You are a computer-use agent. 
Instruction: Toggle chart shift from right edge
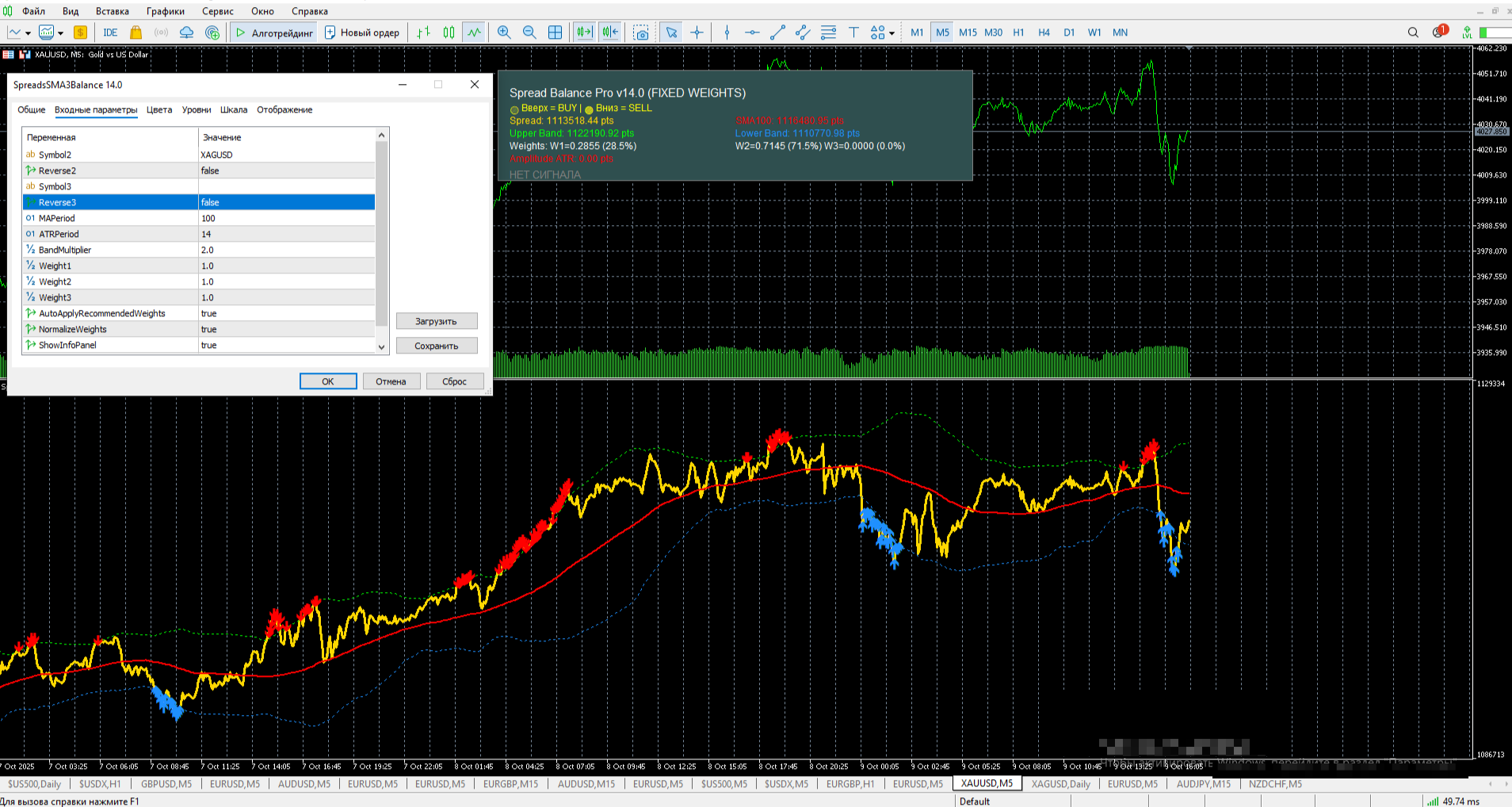610,33
